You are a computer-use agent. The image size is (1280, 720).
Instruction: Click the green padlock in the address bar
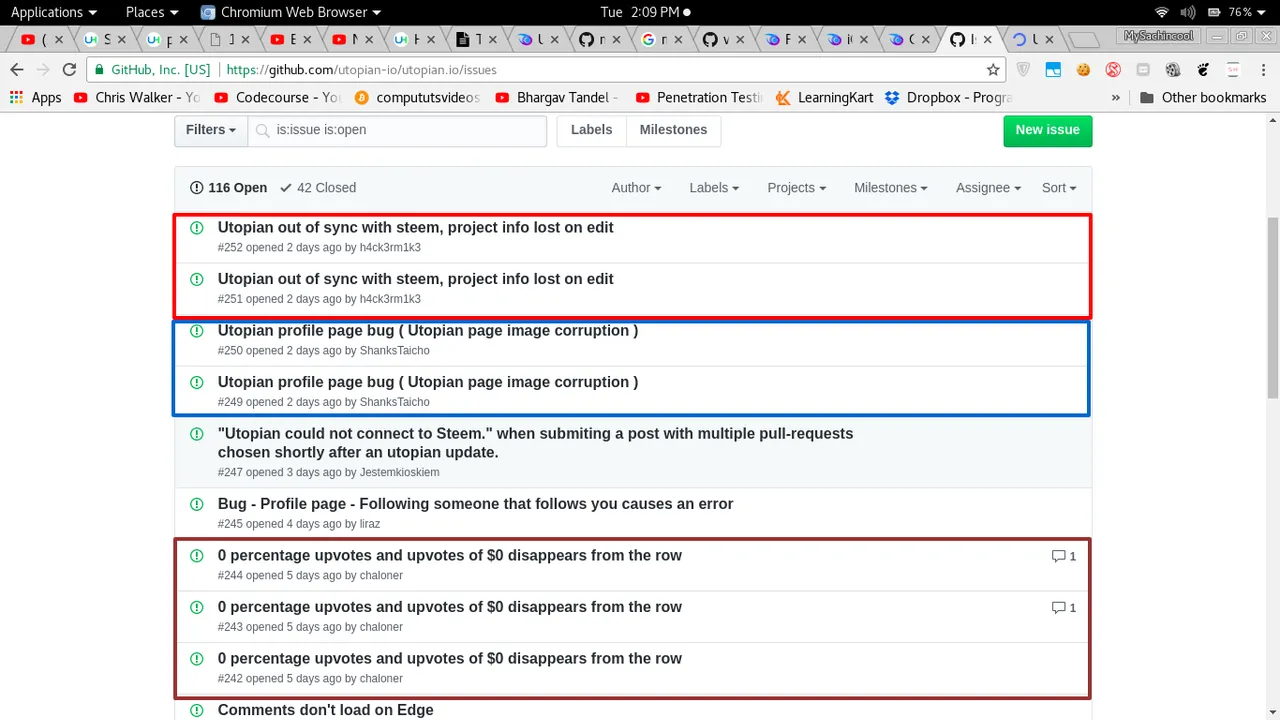click(99, 70)
